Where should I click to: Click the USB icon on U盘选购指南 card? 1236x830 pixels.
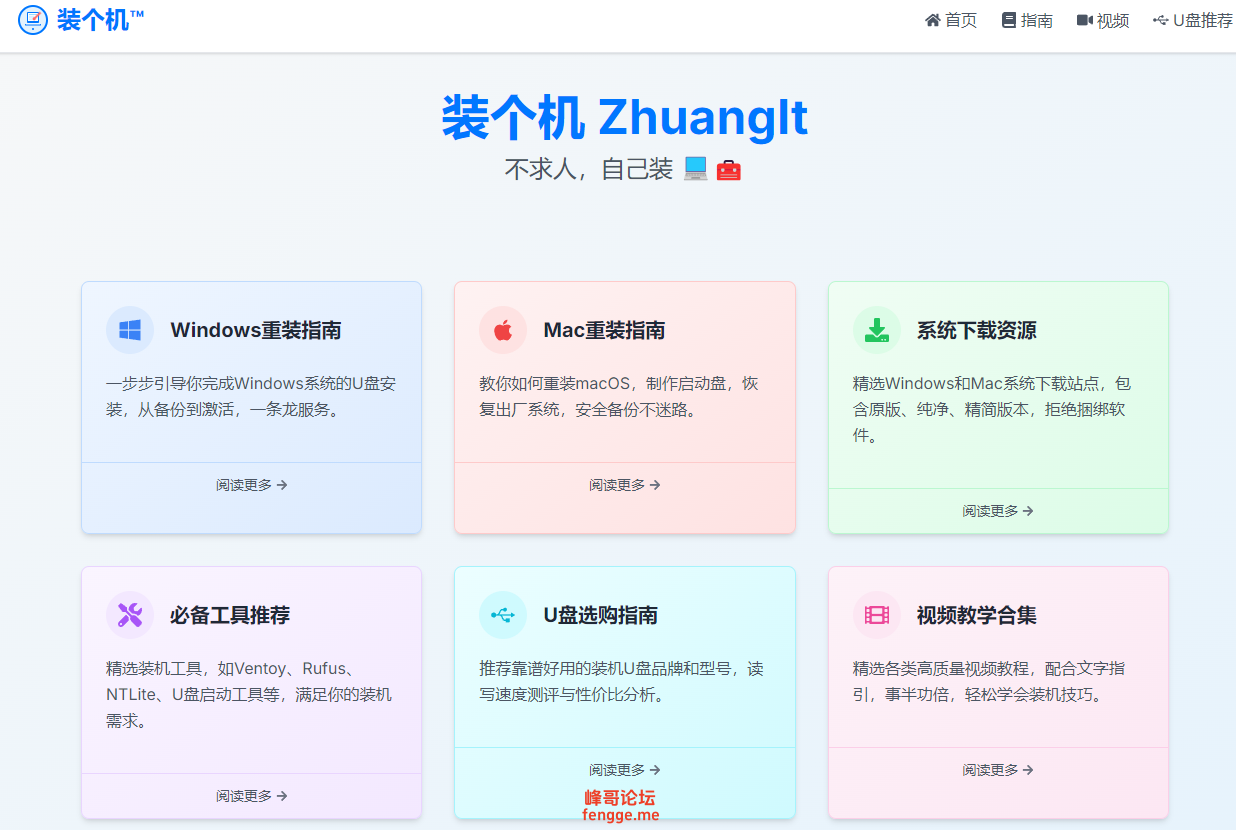tap(503, 615)
